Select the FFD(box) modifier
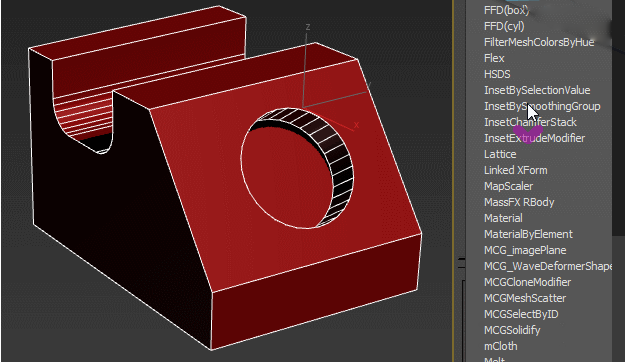625x362 pixels. (507, 10)
